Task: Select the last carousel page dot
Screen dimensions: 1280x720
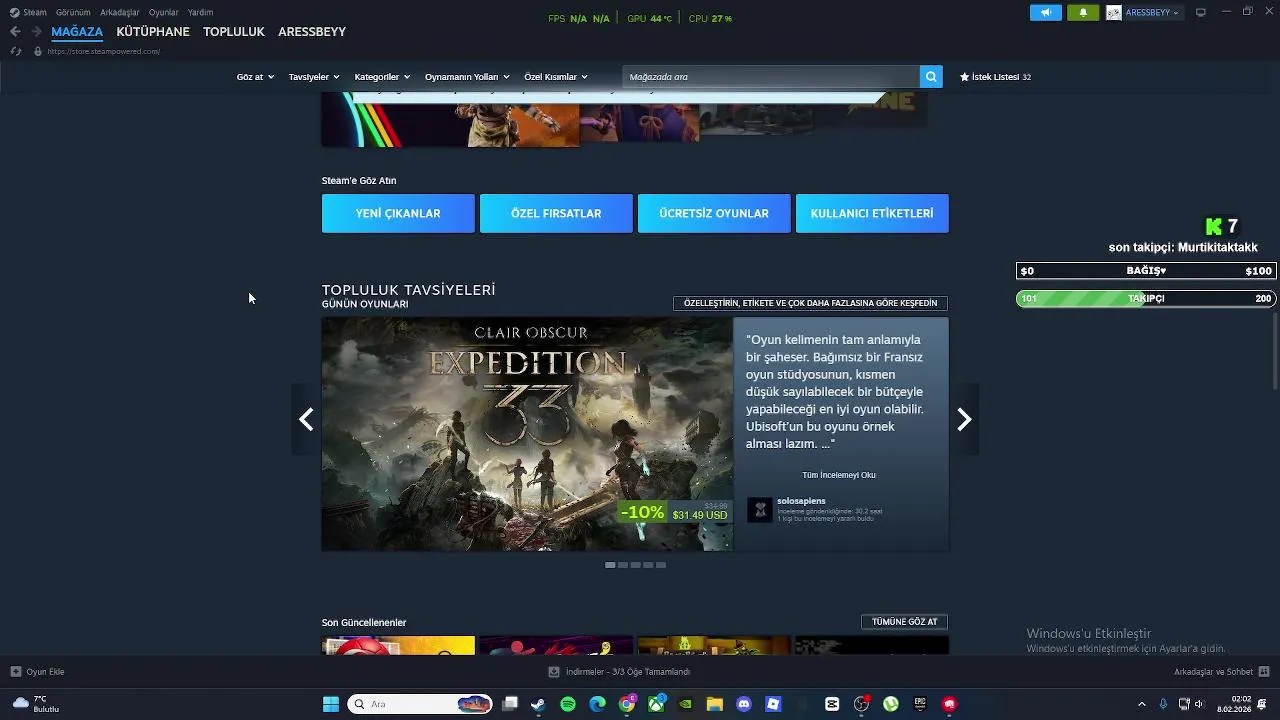Action: [660, 565]
